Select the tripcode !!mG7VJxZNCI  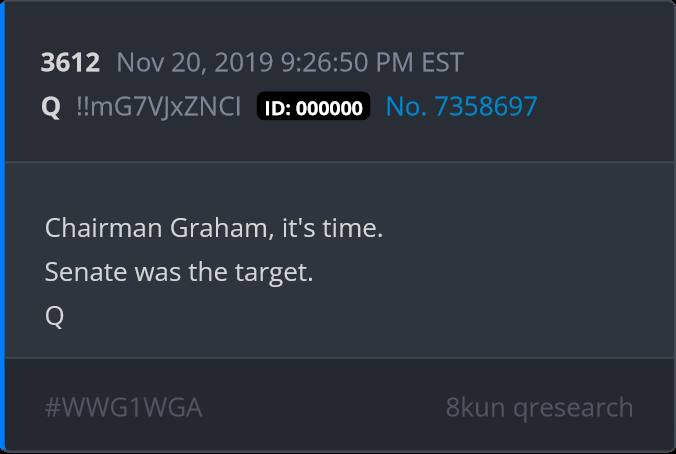(x=159, y=106)
